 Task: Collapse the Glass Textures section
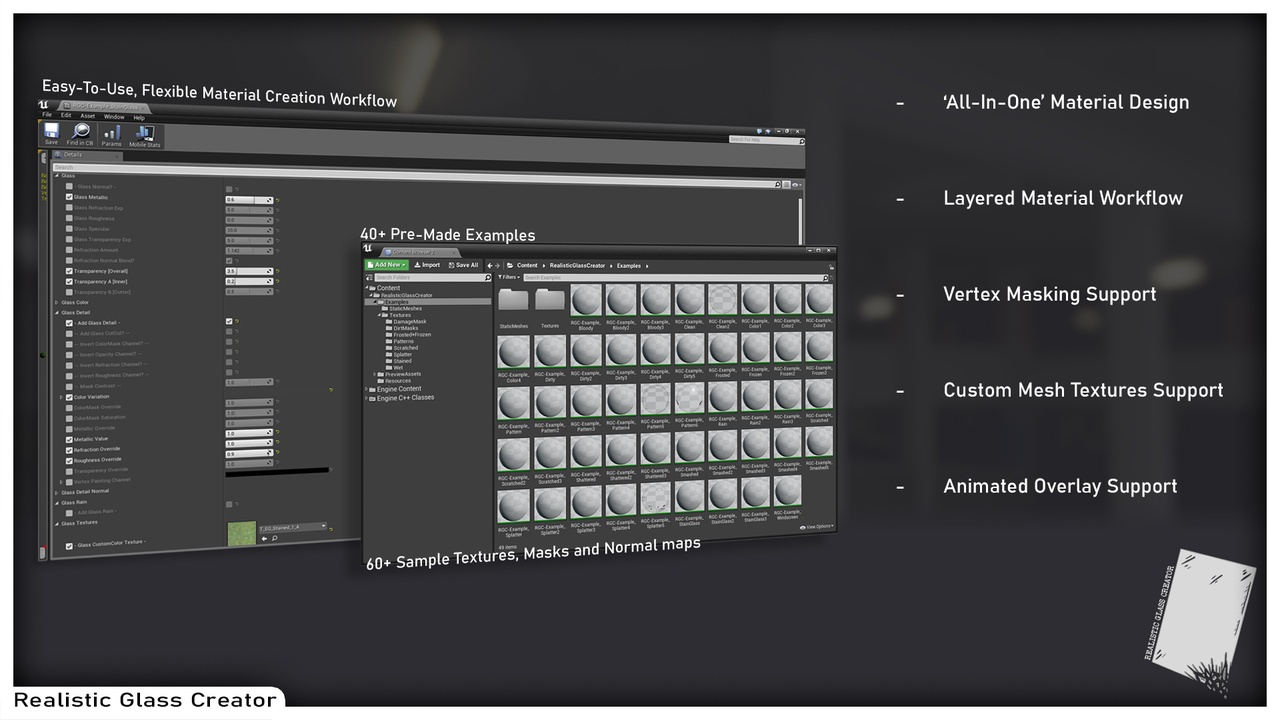click(x=56, y=523)
